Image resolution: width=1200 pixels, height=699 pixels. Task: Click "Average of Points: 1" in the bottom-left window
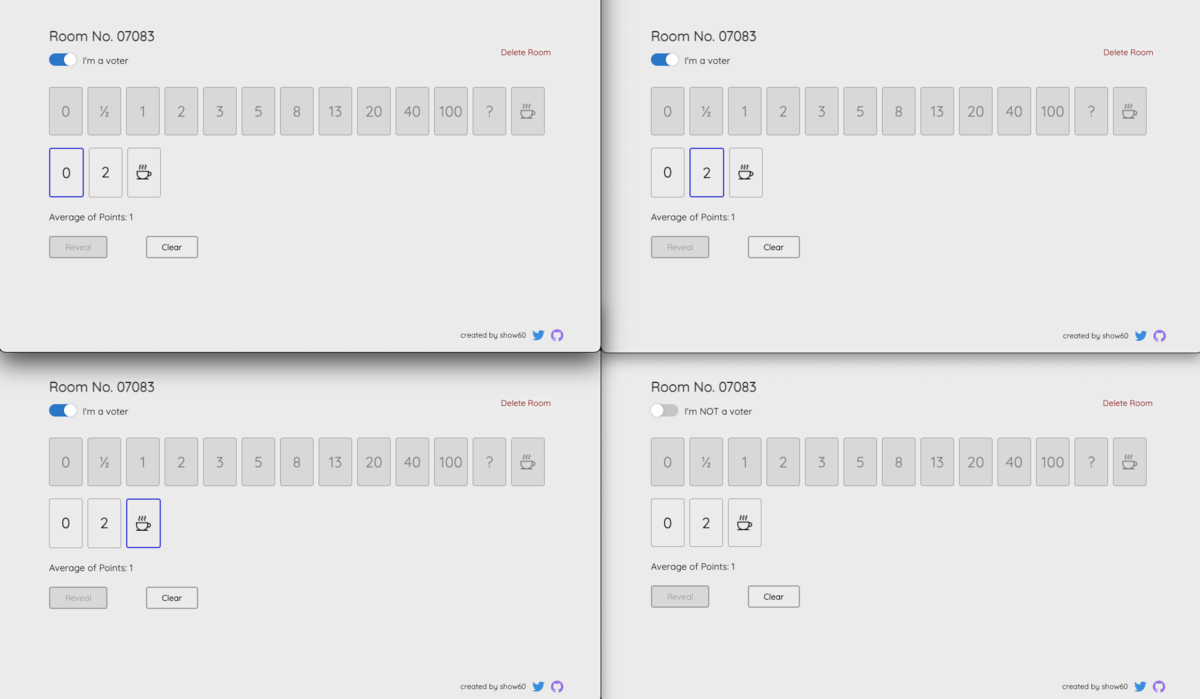pyautogui.click(x=91, y=568)
